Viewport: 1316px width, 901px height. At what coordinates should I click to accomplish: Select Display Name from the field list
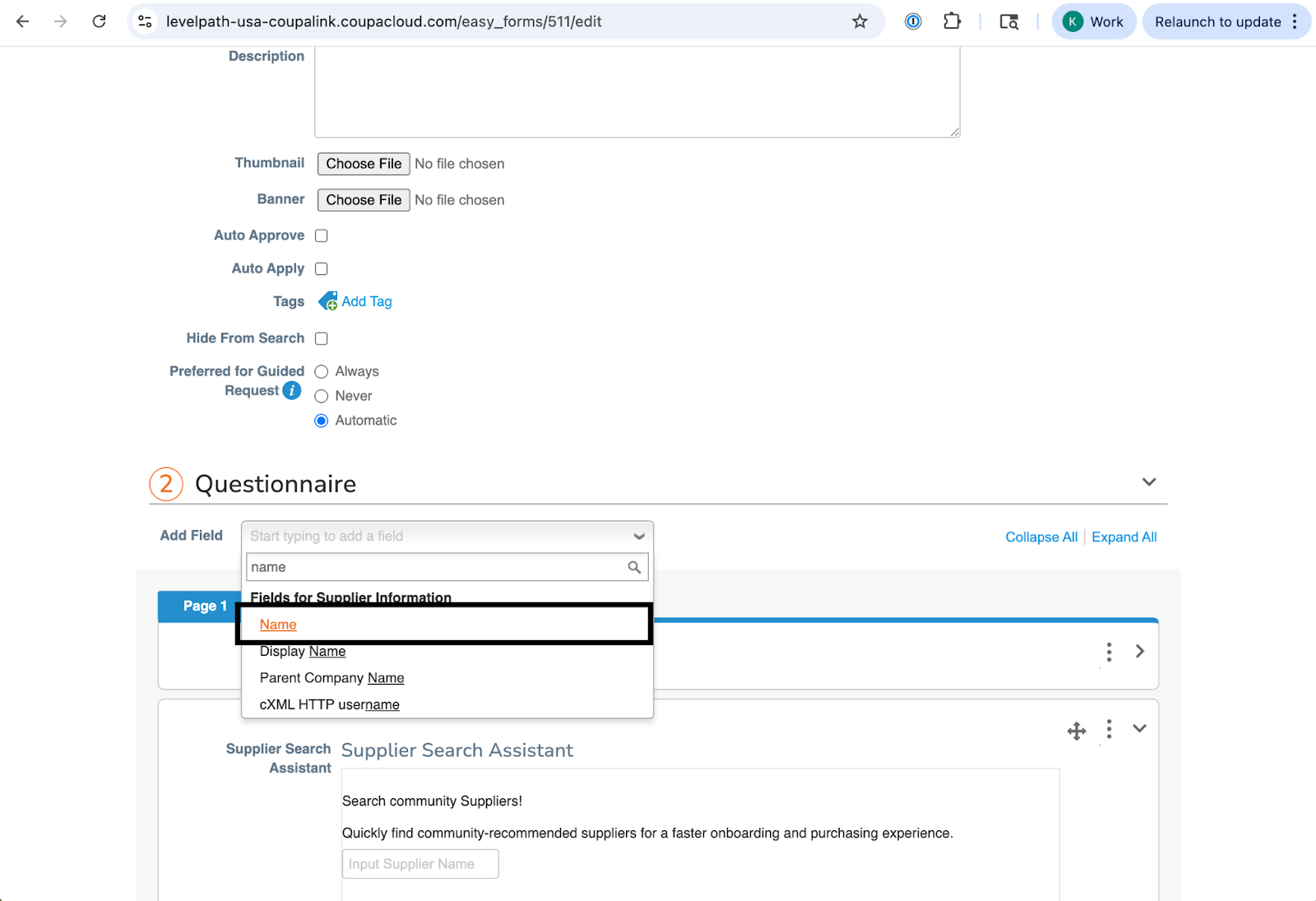[x=303, y=652]
